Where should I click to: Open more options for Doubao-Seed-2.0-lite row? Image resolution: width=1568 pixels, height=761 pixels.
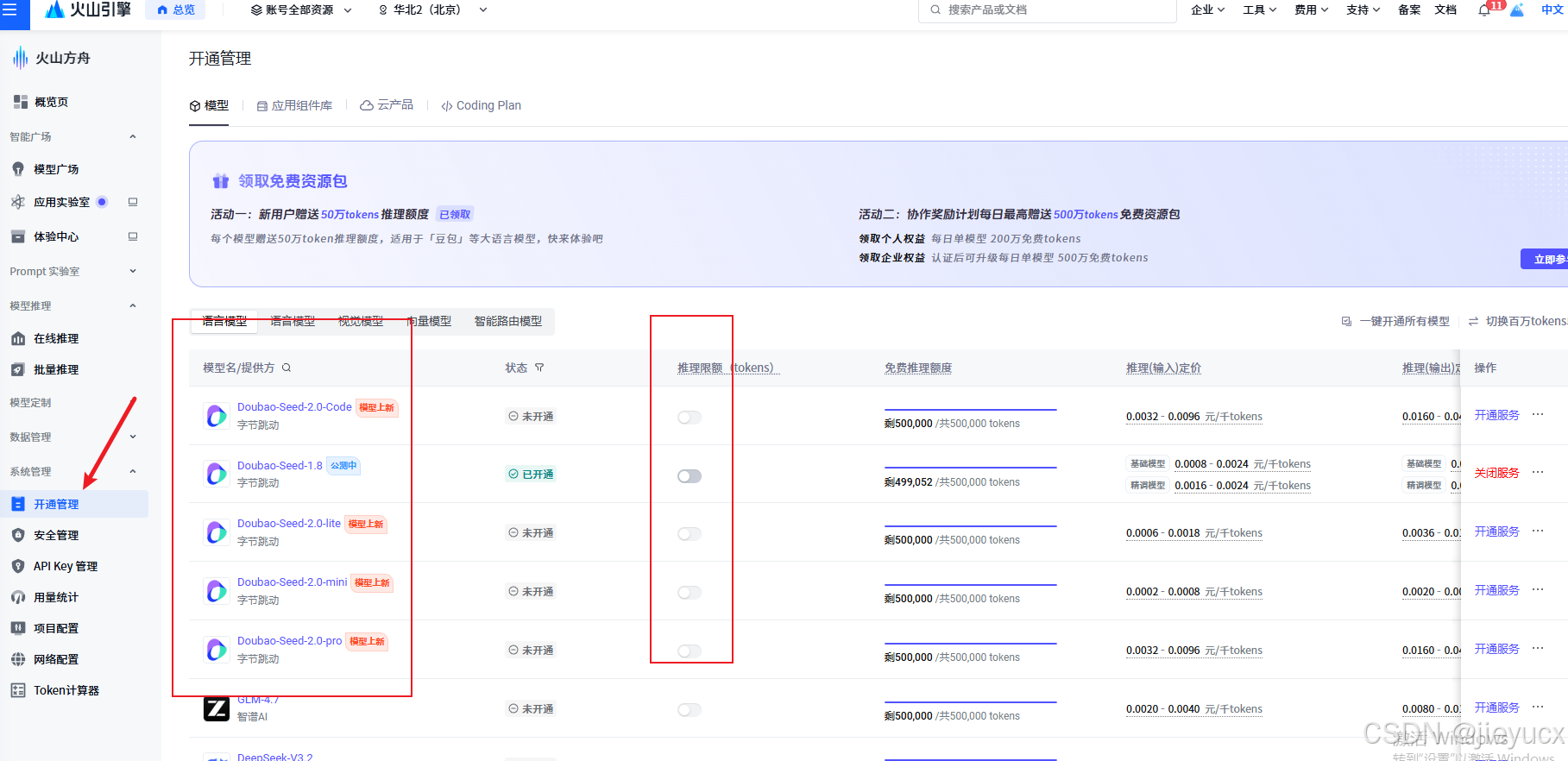(1538, 531)
